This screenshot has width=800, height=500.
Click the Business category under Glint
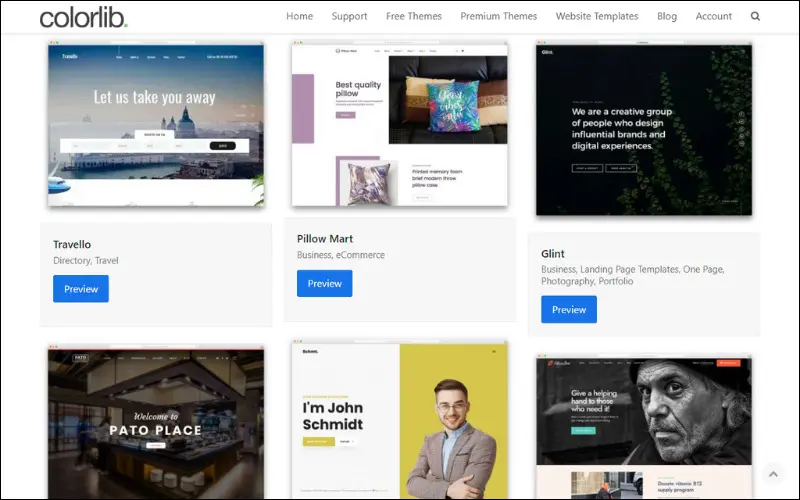[x=559, y=269]
